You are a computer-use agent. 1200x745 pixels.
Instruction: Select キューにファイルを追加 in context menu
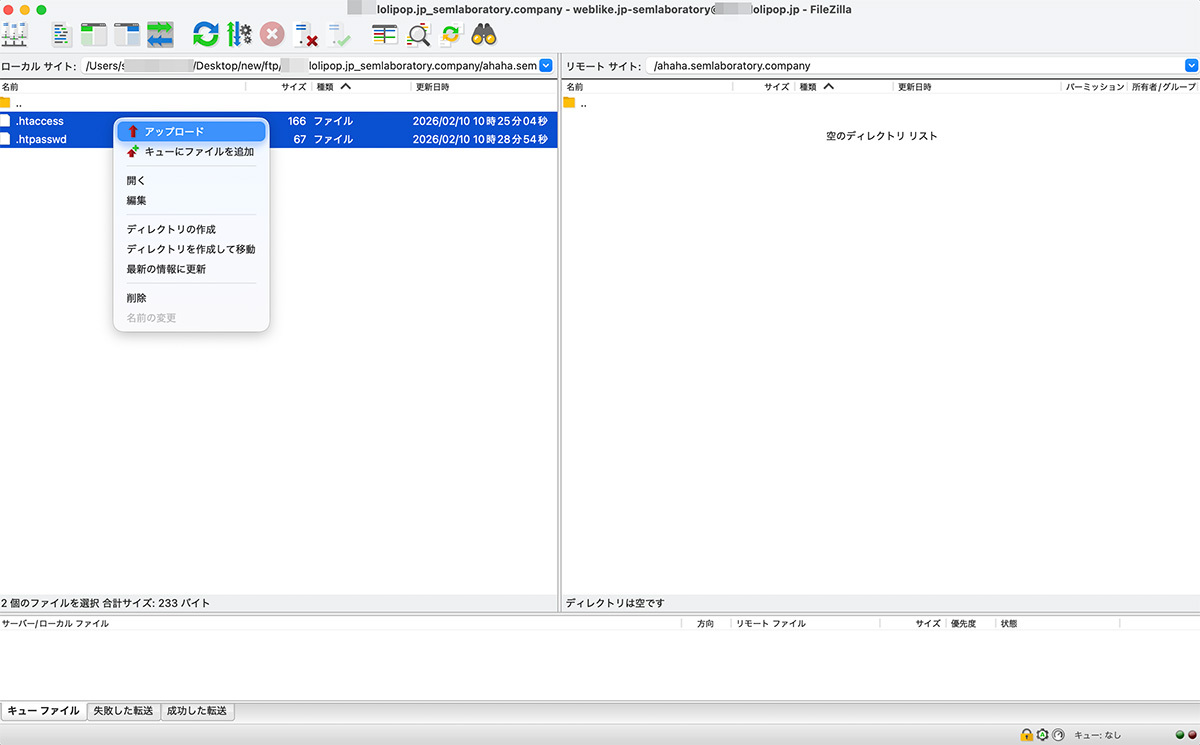coord(198,152)
